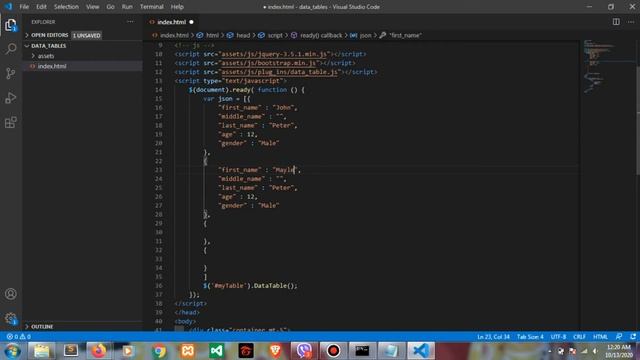Change HTML language mode
640x360 pixels.
tap(600, 337)
